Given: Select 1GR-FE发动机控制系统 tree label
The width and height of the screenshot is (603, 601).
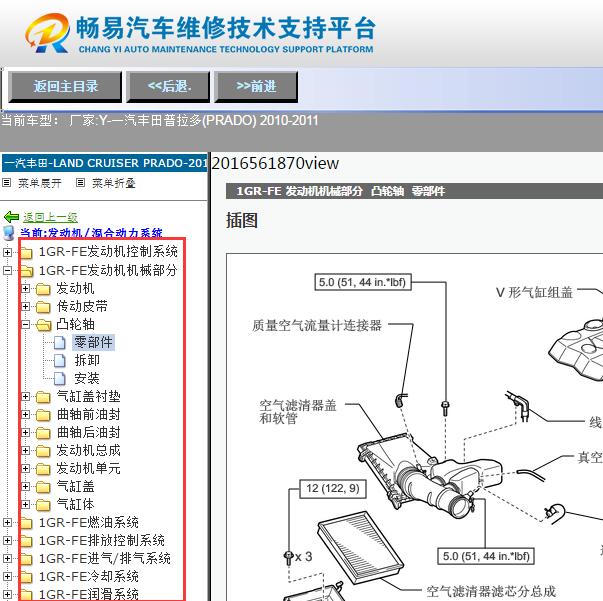Looking at the screenshot, I should (x=108, y=251).
